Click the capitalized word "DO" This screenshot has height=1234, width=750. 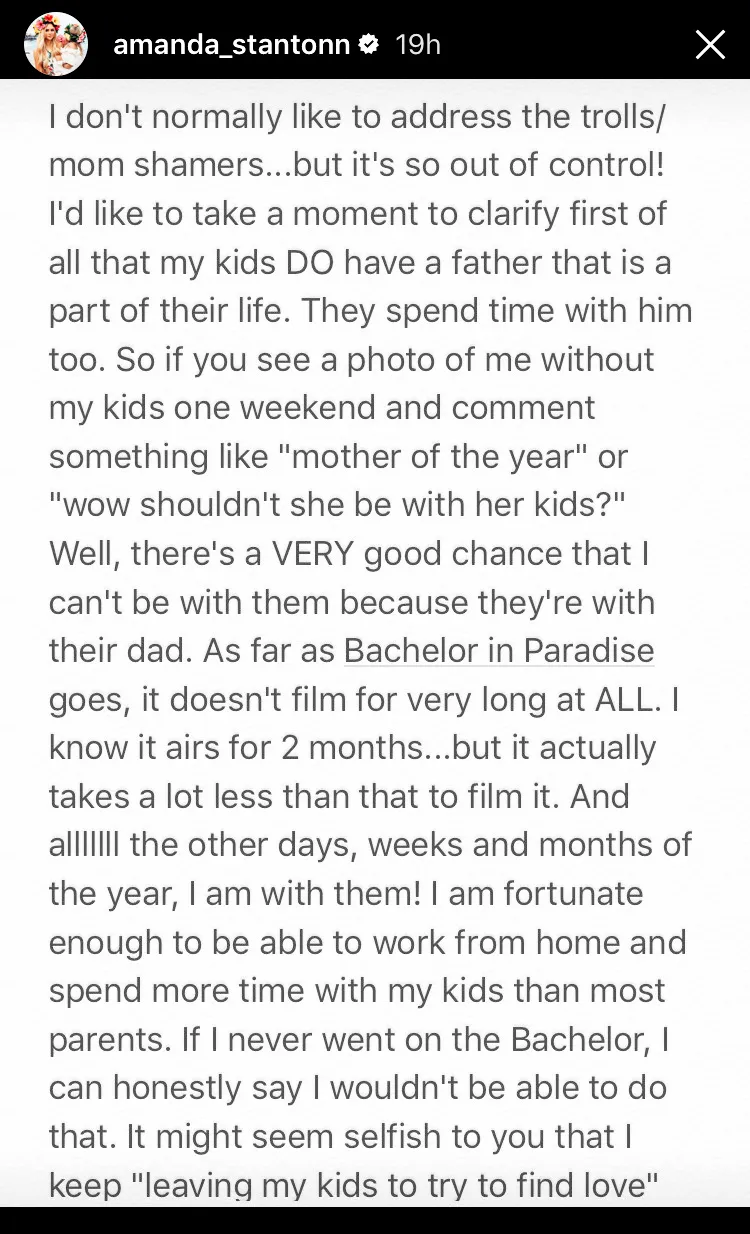tap(312, 262)
